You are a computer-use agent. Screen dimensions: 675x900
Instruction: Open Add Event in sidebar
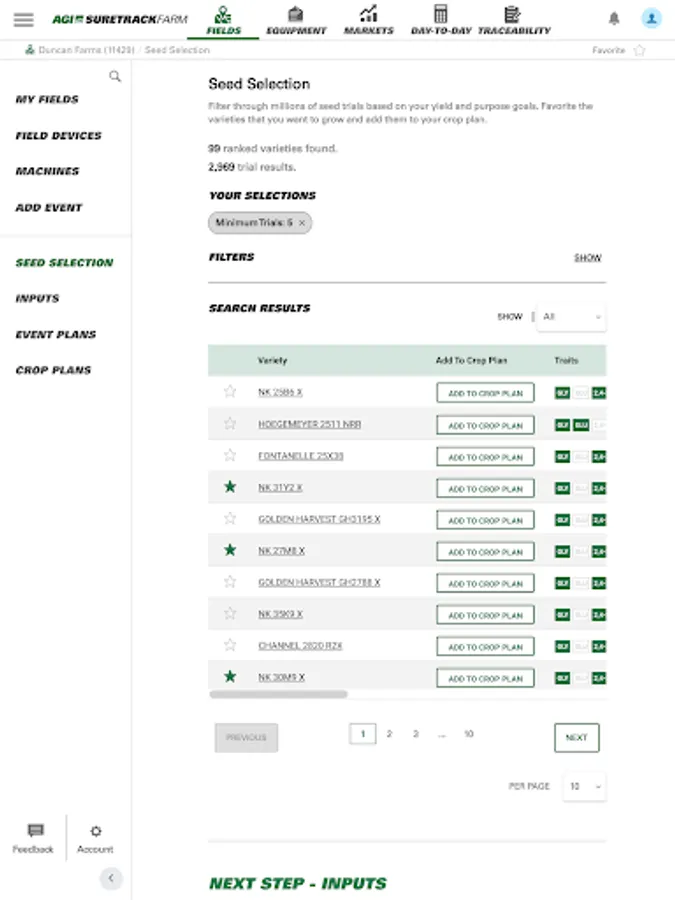pyautogui.click(x=49, y=207)
